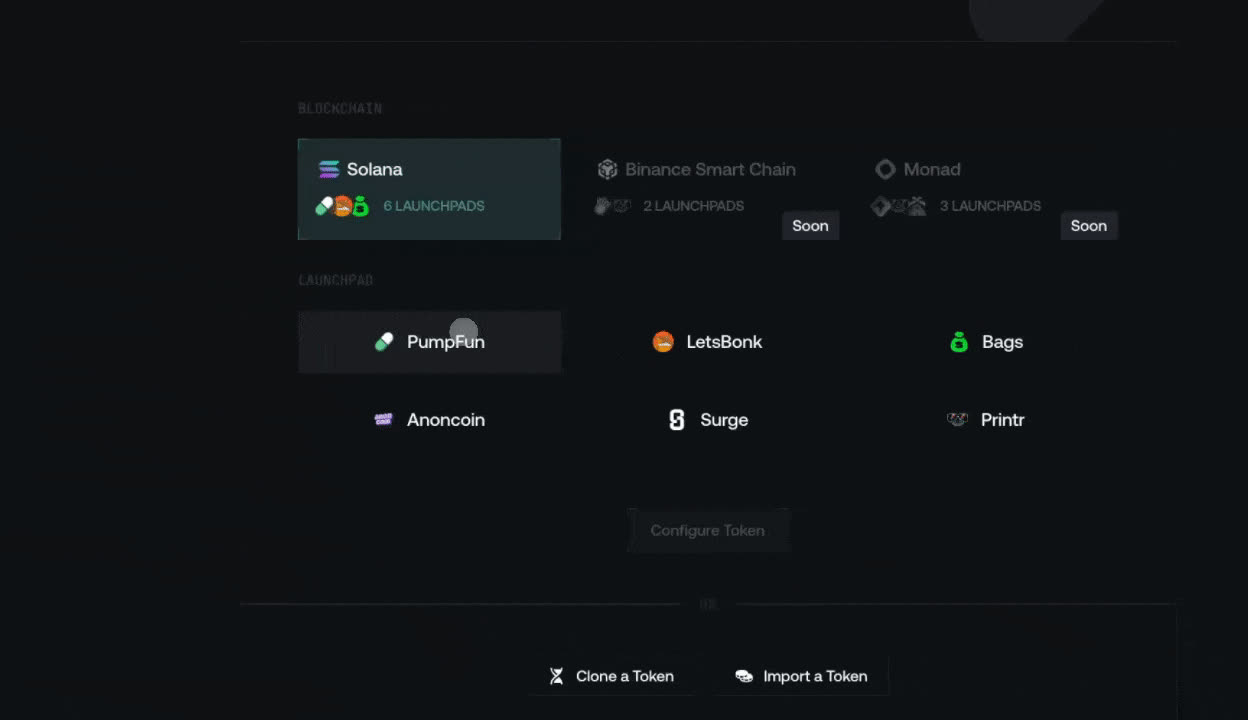Click the Bags green money bag icon
1248x720 pixels.
(959, 342)
